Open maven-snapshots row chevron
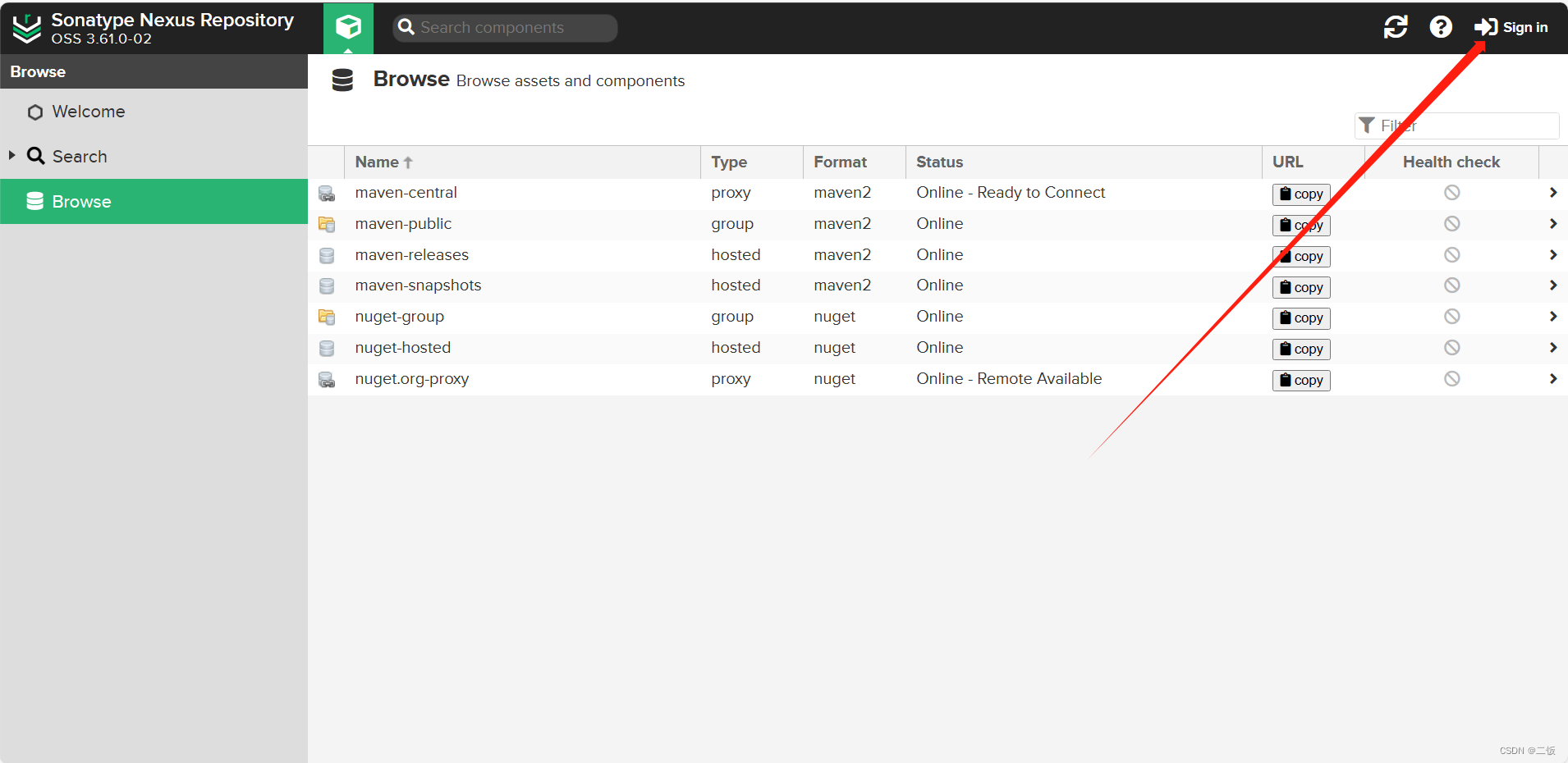 click(1553, 285)
